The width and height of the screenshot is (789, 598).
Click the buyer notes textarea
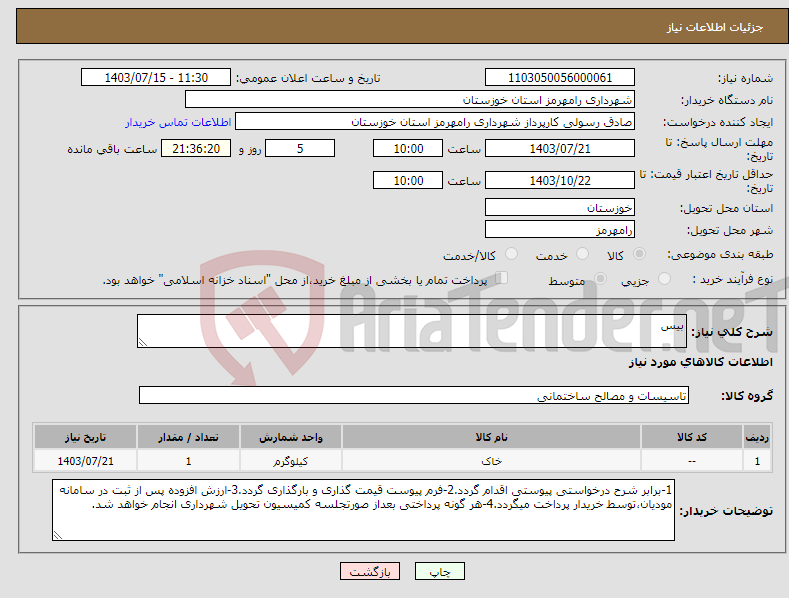pos(363,510)
